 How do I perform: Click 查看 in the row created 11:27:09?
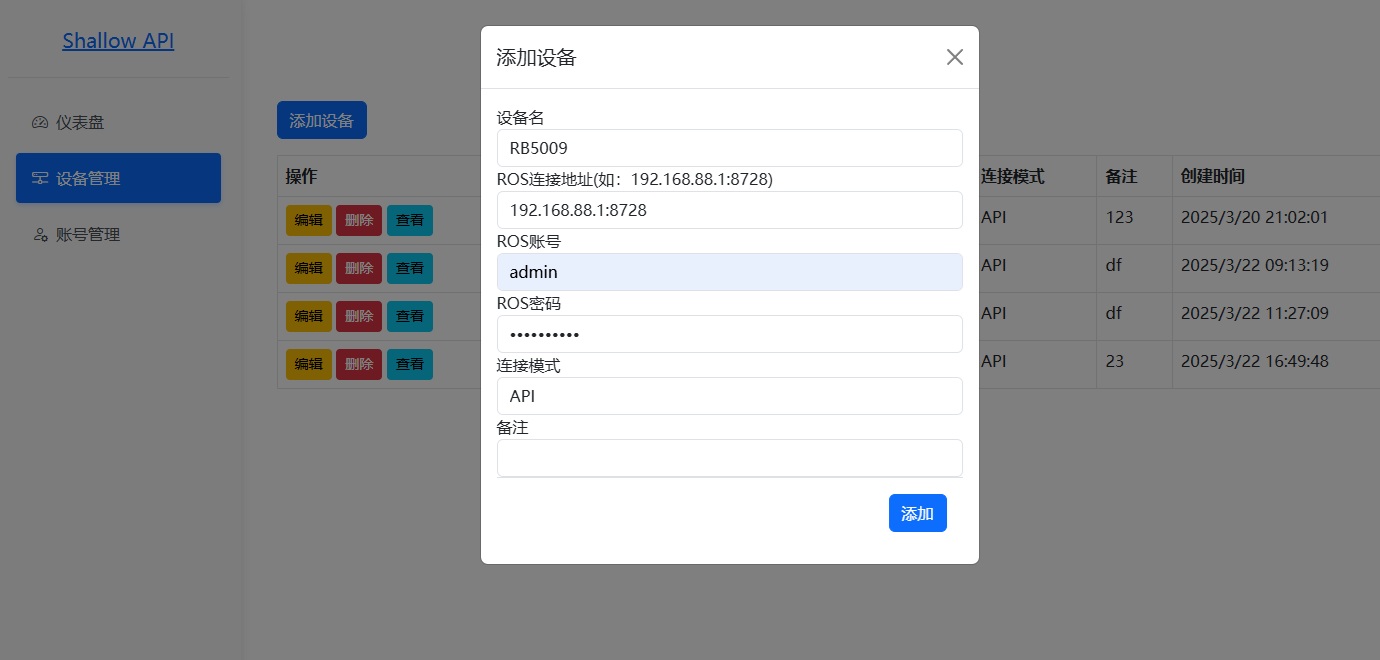pyautogui.click(x=410, y=316)
